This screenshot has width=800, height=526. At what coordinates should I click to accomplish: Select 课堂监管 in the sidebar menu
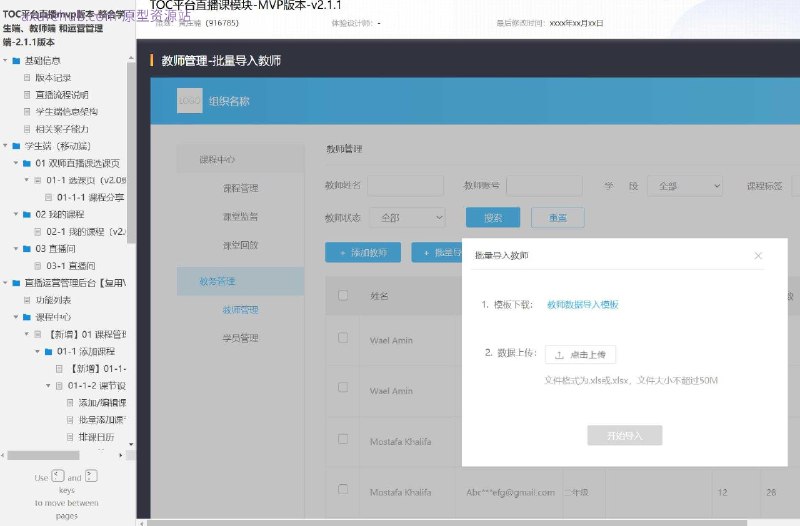click(x=240, y=217)
